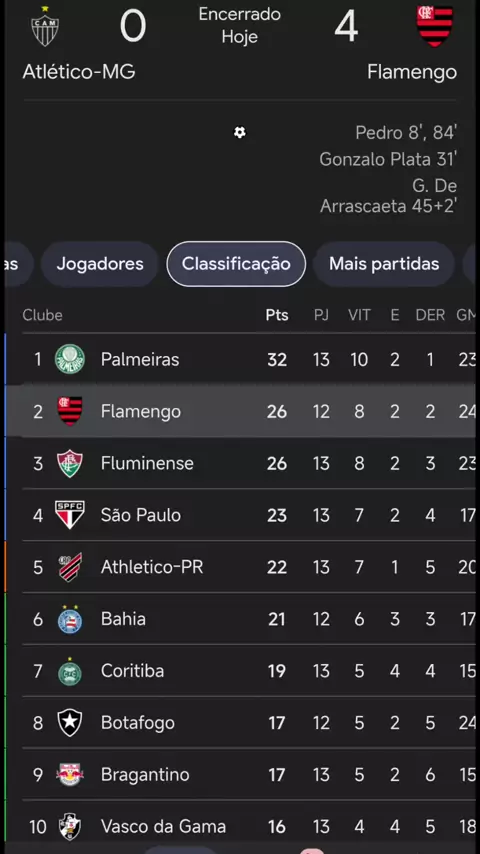This screenshot has height=854, width=480.
Task: Switch to the Jogadores tab
Action: 100,264
